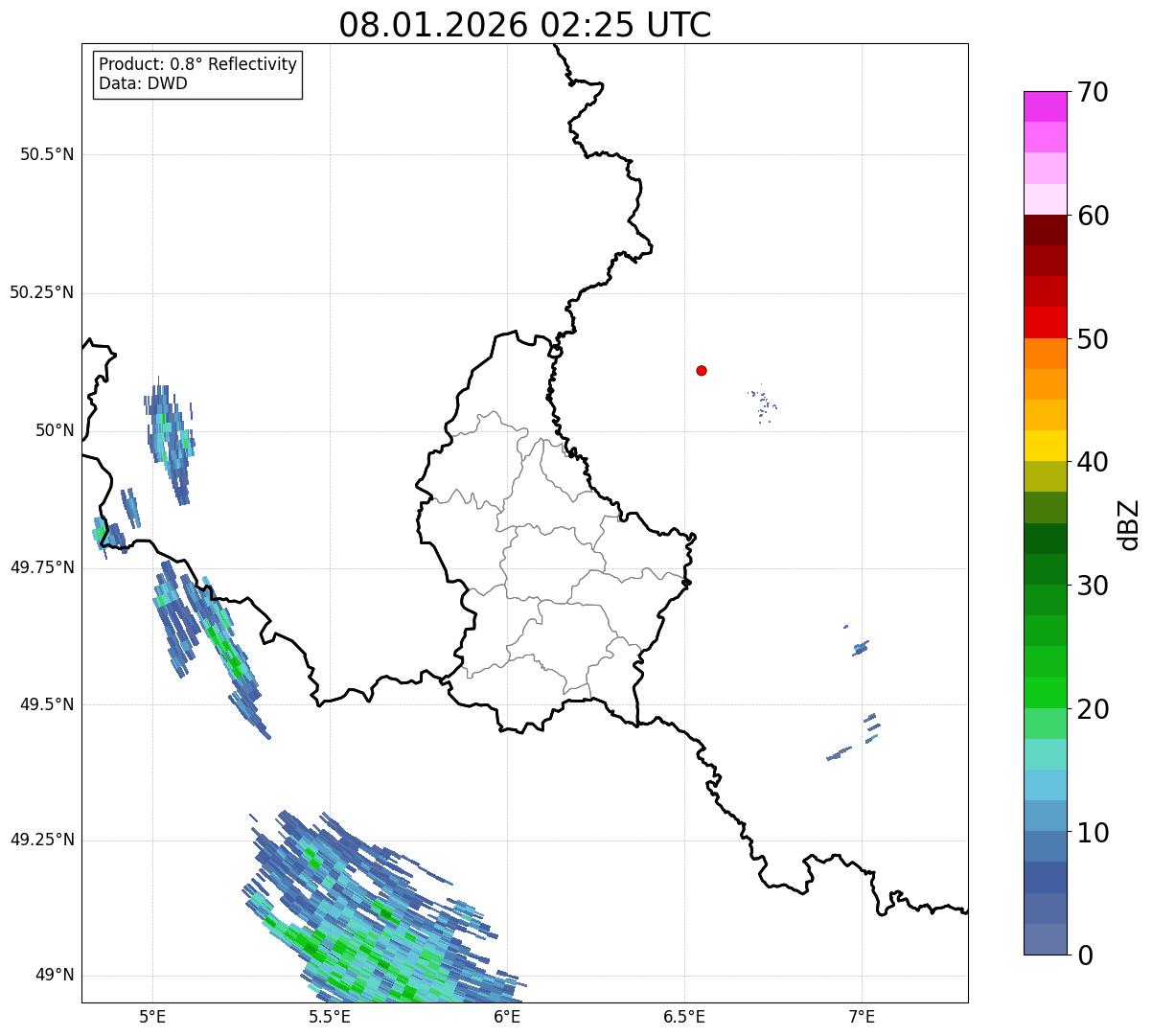This screenshot has width=1152, height=1036.
Task: Click the '50°N' latitude label
Action: coord(54,430)
